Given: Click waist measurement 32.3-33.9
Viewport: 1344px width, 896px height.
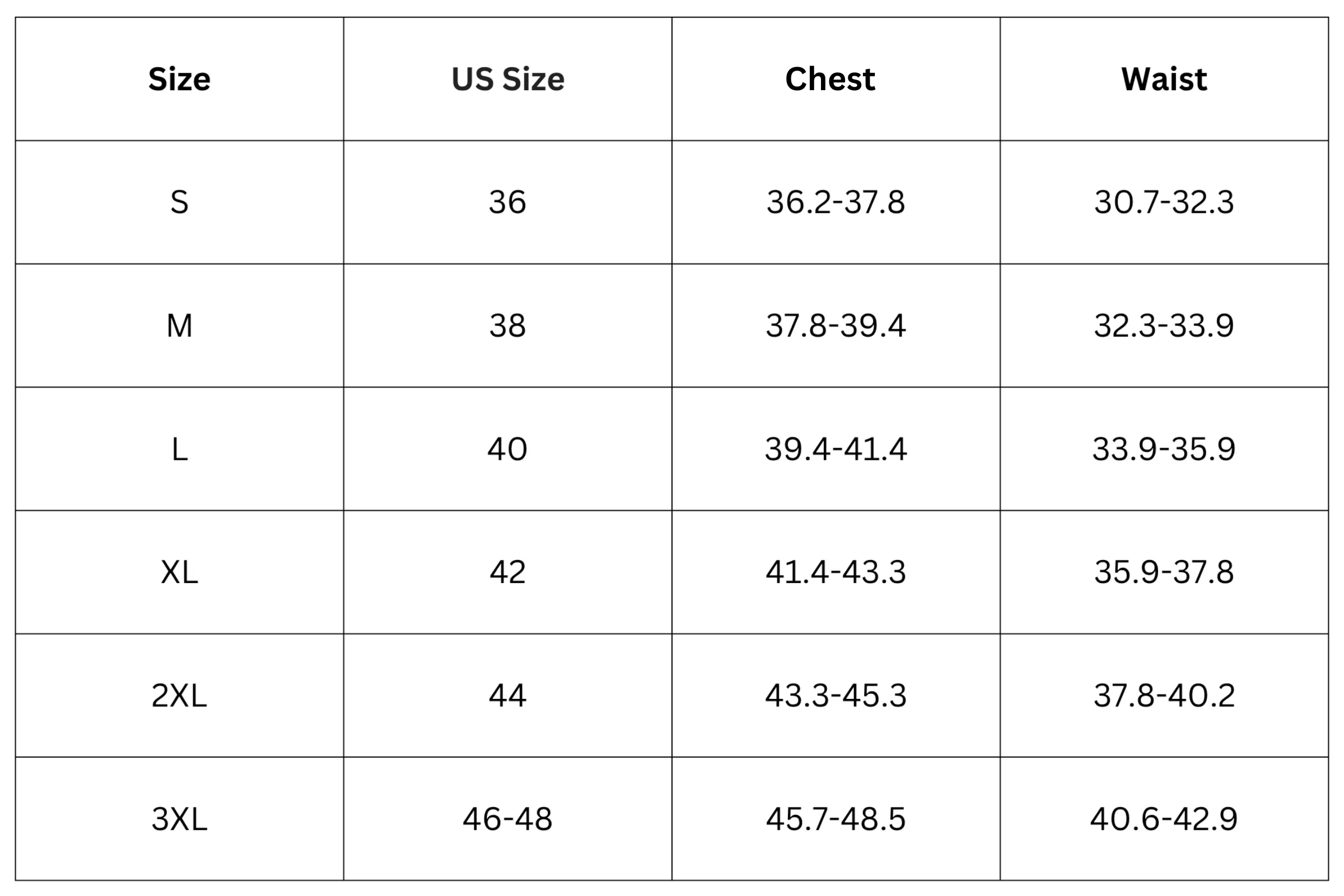Looking at the screenshot, I should 1164,326.
